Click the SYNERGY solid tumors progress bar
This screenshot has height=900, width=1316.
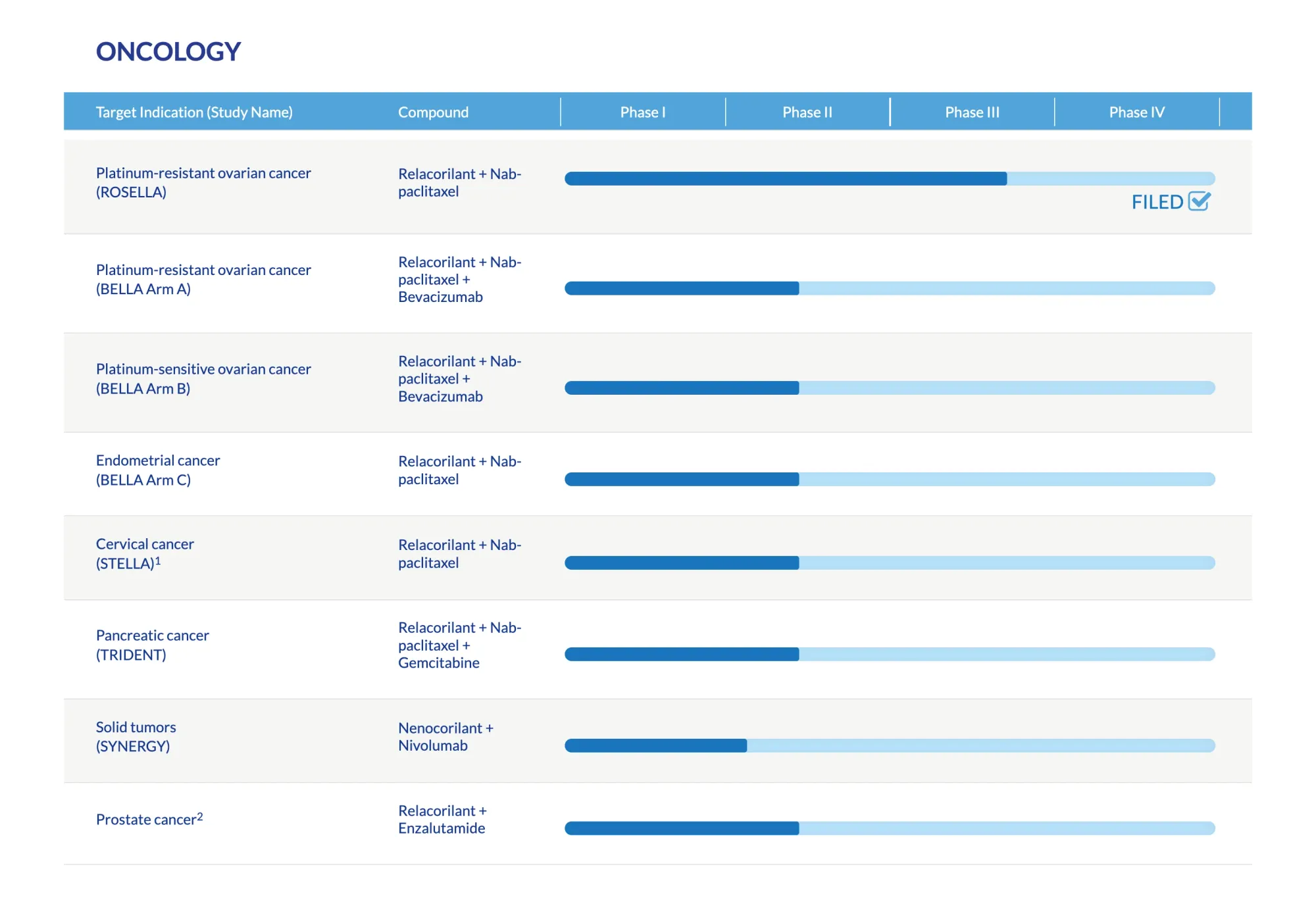click(889, 745)
